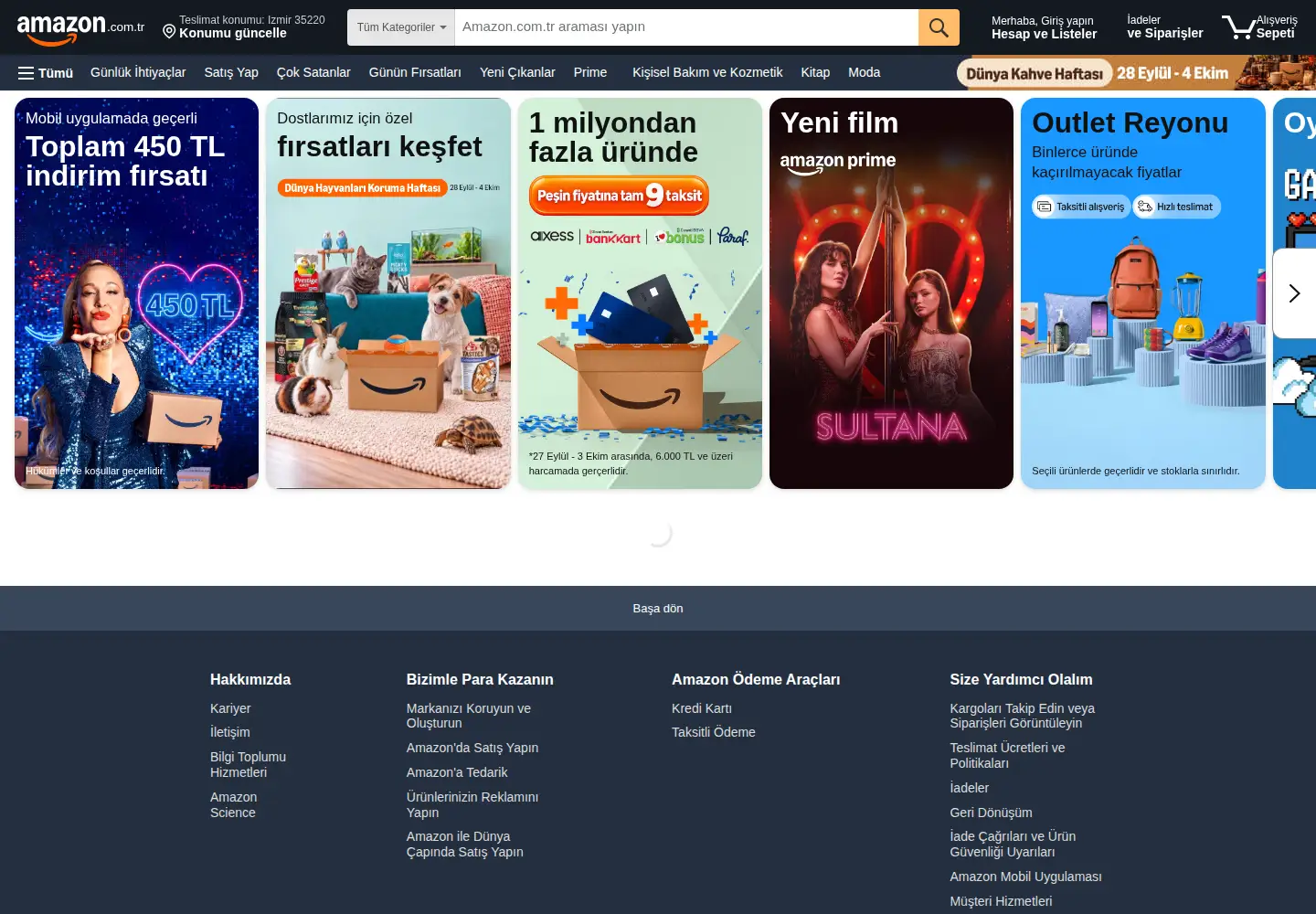Click the location pin icon
This screenshot has width=1316, height=914.
169,32
